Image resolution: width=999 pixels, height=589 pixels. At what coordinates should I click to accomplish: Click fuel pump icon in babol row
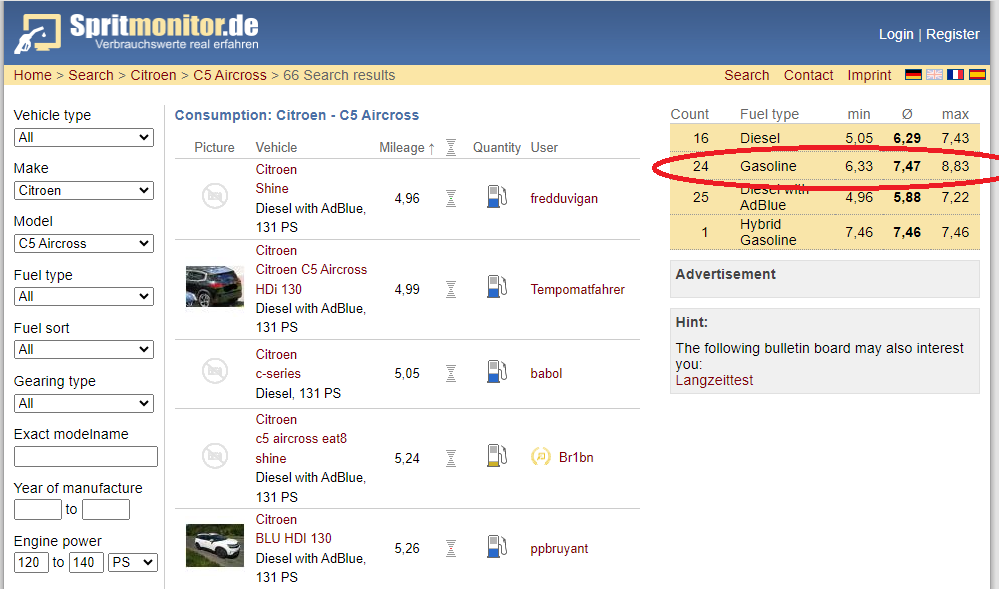[x=496, y=372]
